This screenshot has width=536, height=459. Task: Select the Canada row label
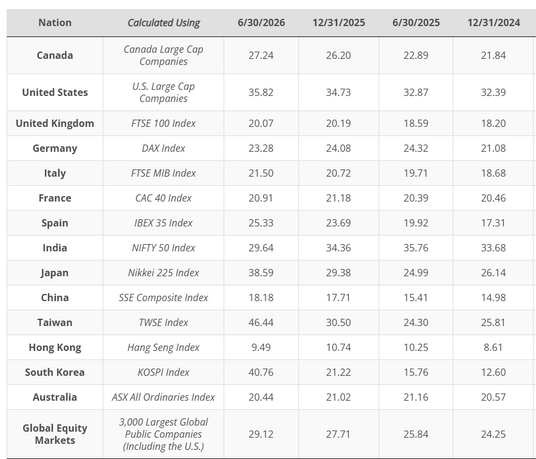55,55
